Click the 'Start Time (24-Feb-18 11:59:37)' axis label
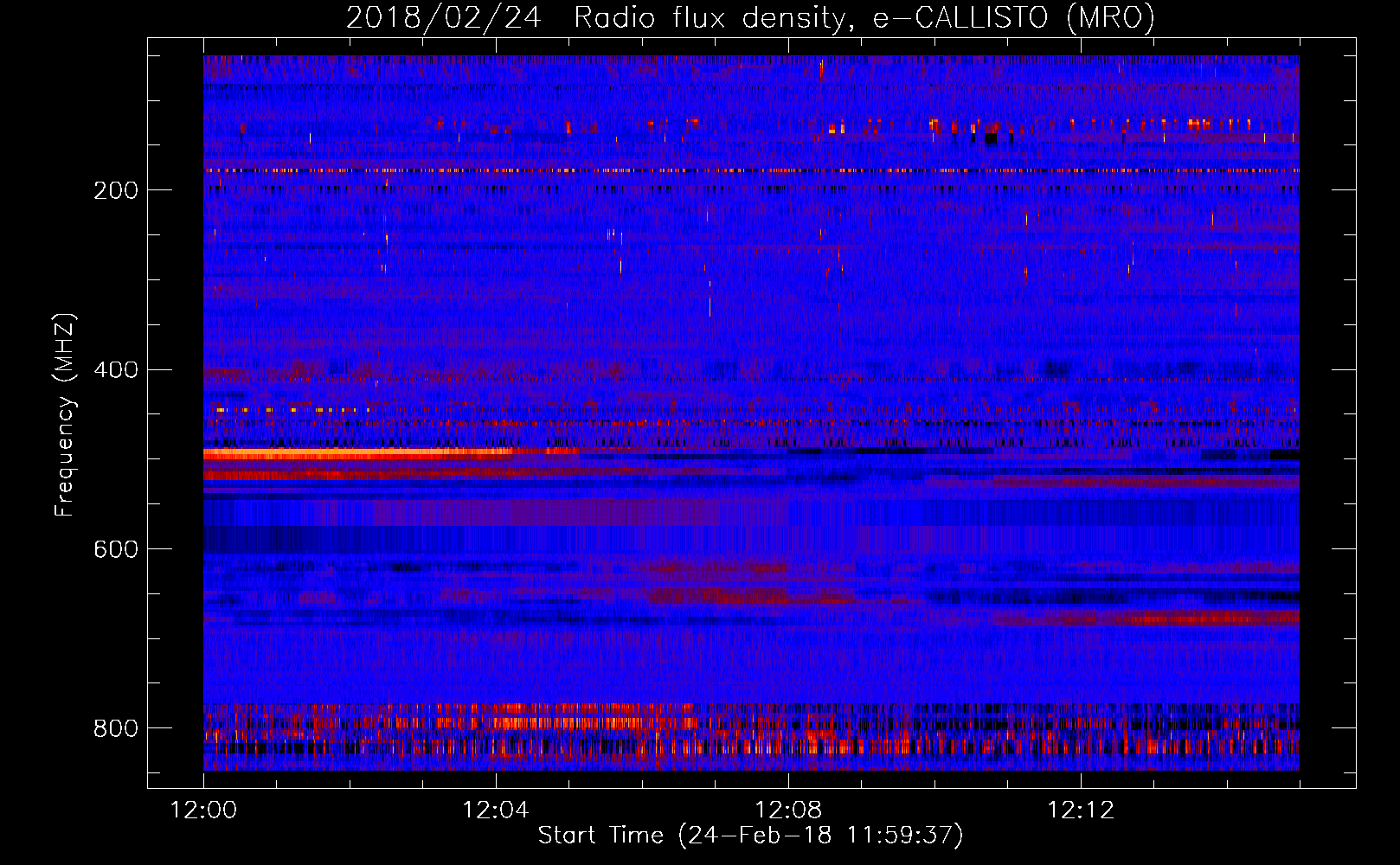1400x865 pixels. click(750, 836)
